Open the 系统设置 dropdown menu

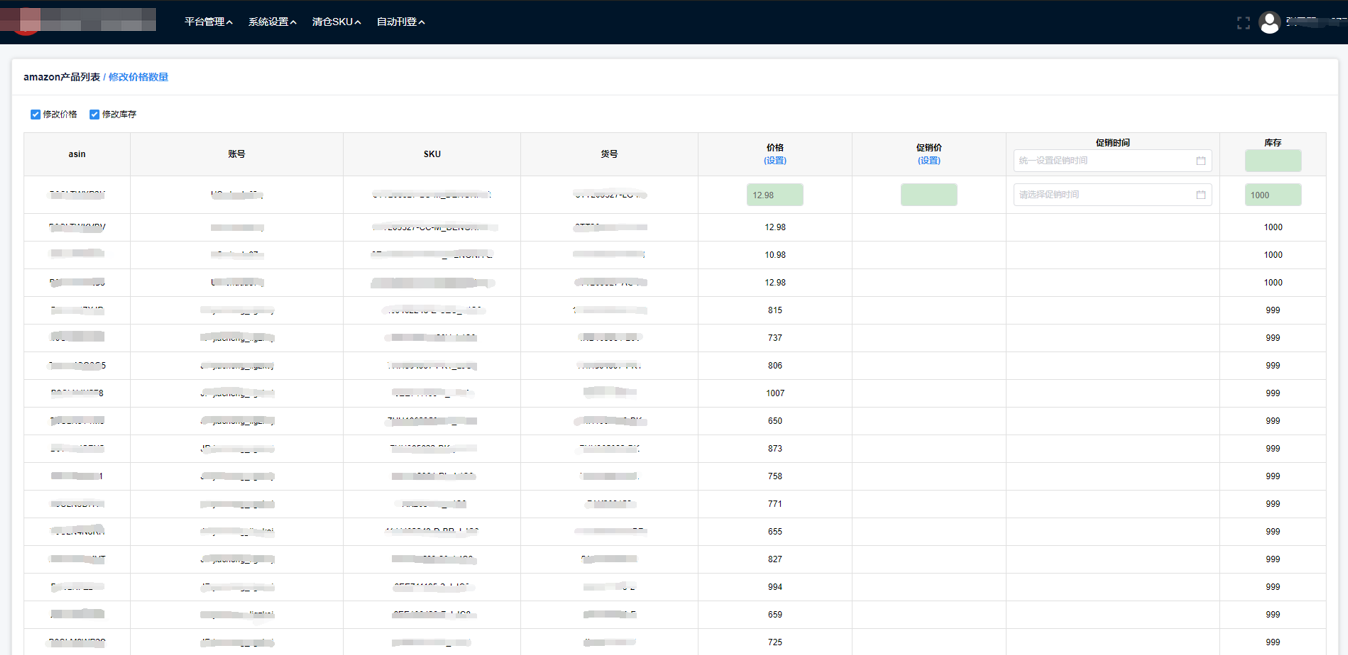272,22
